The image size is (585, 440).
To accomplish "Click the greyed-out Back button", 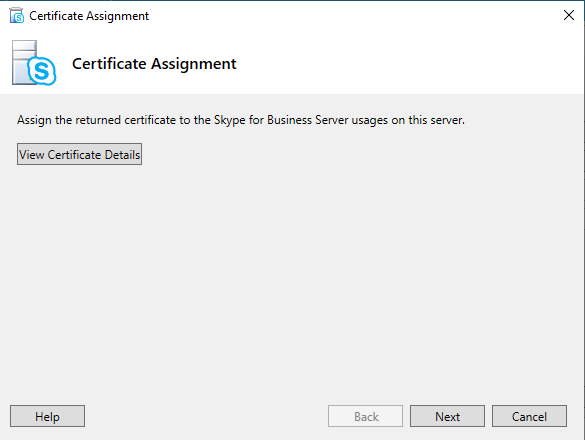I will click(365, 416).
